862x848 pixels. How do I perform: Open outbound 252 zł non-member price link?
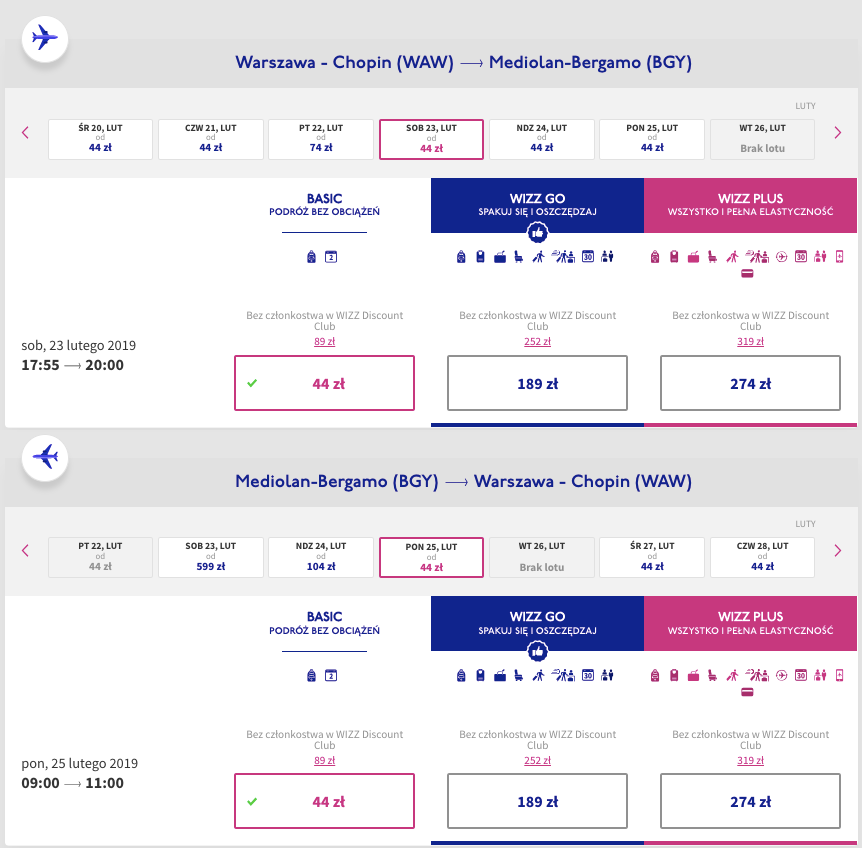pyautogui.click(x=537, y=341)
